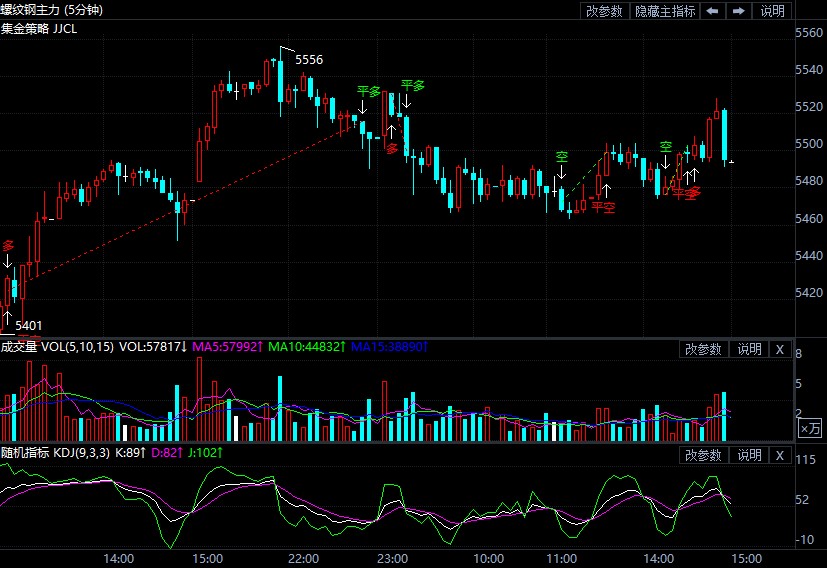Click the ×万 unit icon on volume axis
This screenshot has width=827, height=568.
810,428
